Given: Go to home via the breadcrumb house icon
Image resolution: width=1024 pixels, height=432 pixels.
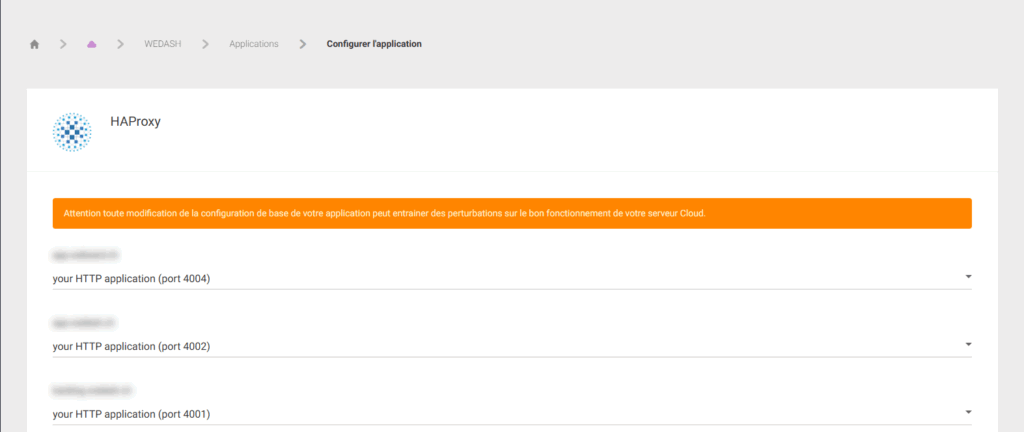Looking at the screenshot, I should [x=35, y=44].
